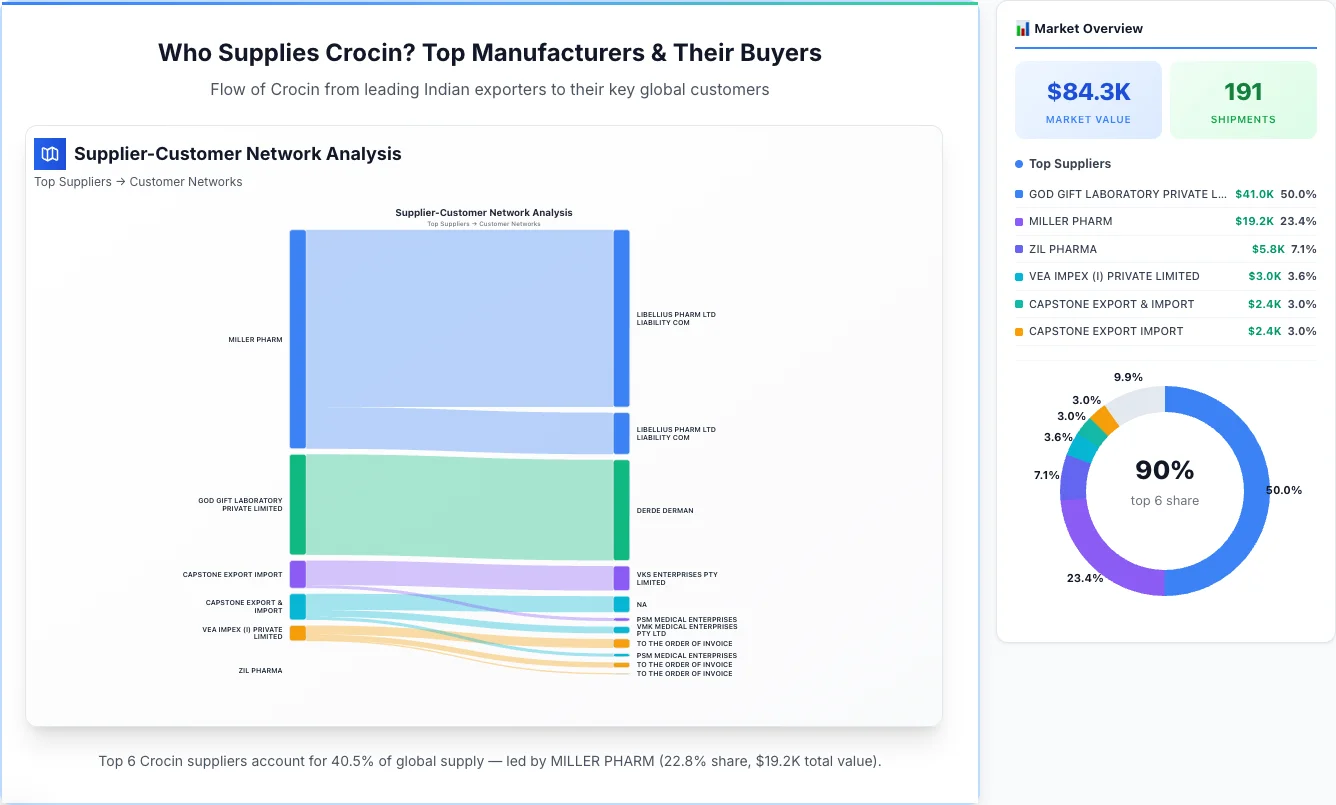Click the orange legend square for CAPSTONE EXPORT IMPORT

pos(1017,331)
